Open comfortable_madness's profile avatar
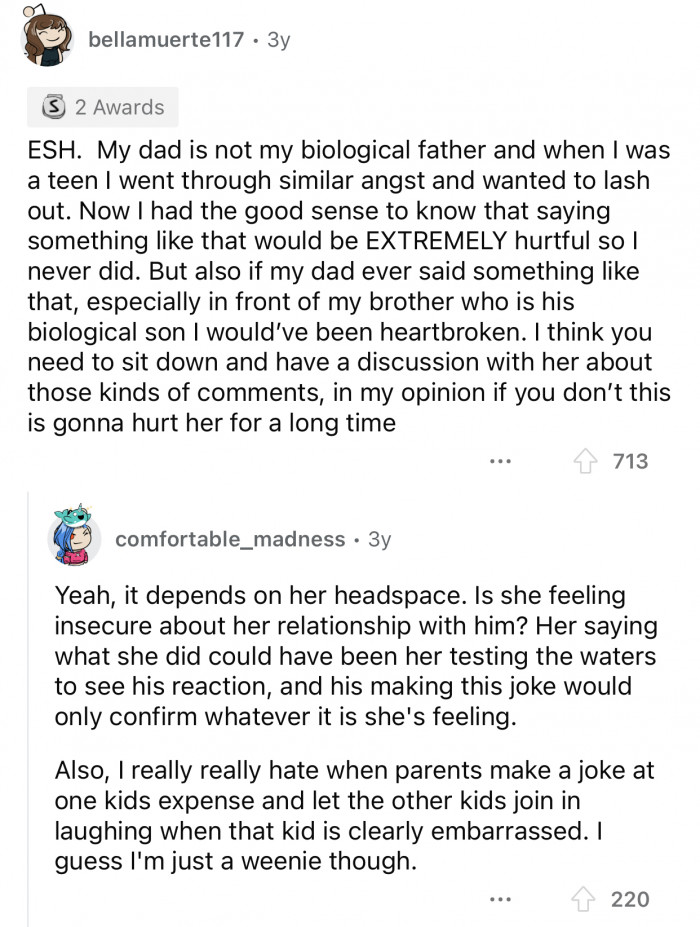This screenshot has width=700, height=927. (76, 538)
